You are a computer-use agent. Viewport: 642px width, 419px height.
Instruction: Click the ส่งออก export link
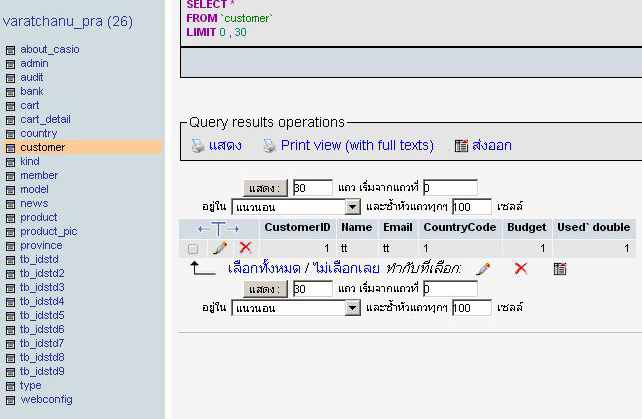click(492, 145)
